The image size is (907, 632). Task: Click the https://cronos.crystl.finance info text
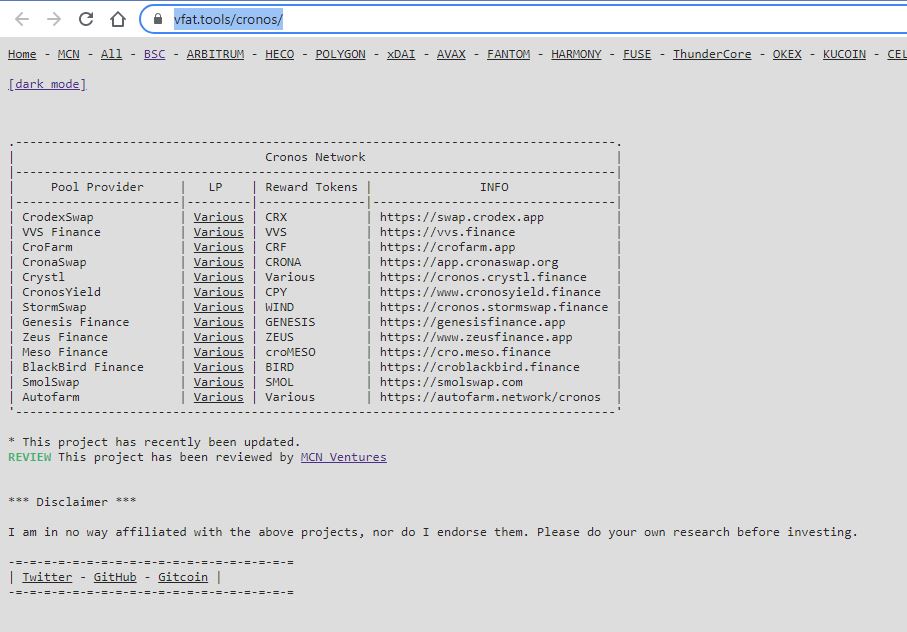[483, 277]
